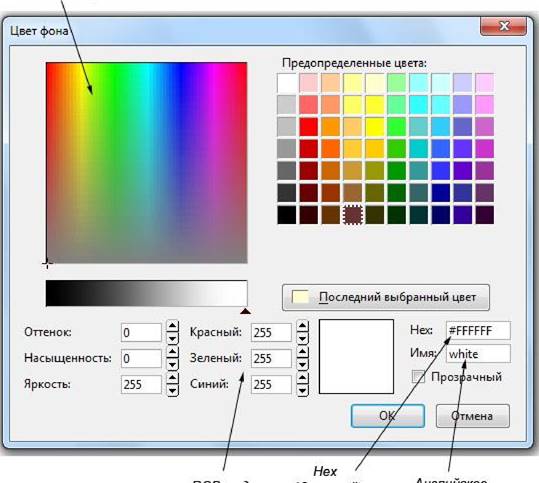Decrease the Синий value with down arrow

(x=302, y=391)
